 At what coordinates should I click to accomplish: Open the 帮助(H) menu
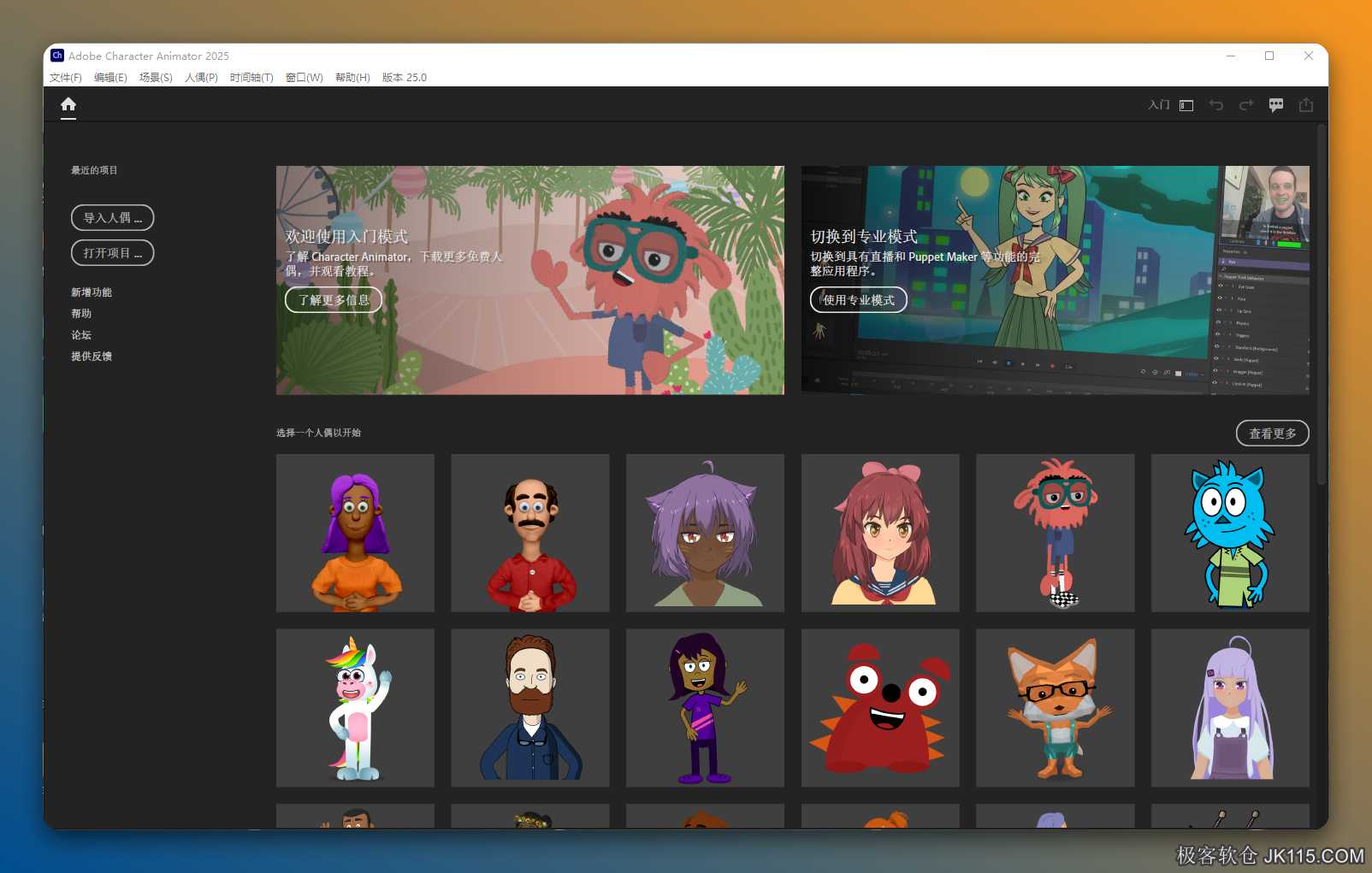pyautogui.click(x=352, y=77)
